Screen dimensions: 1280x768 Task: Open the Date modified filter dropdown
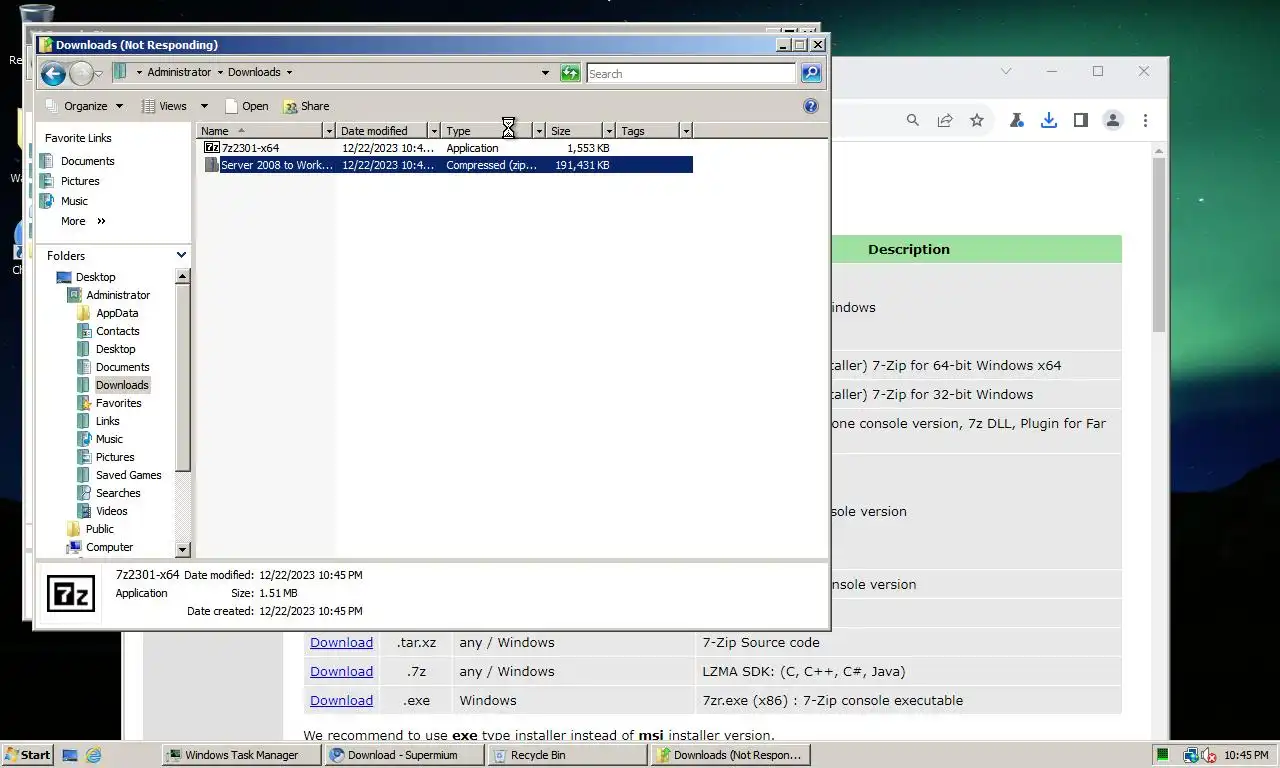coord(434,131)
